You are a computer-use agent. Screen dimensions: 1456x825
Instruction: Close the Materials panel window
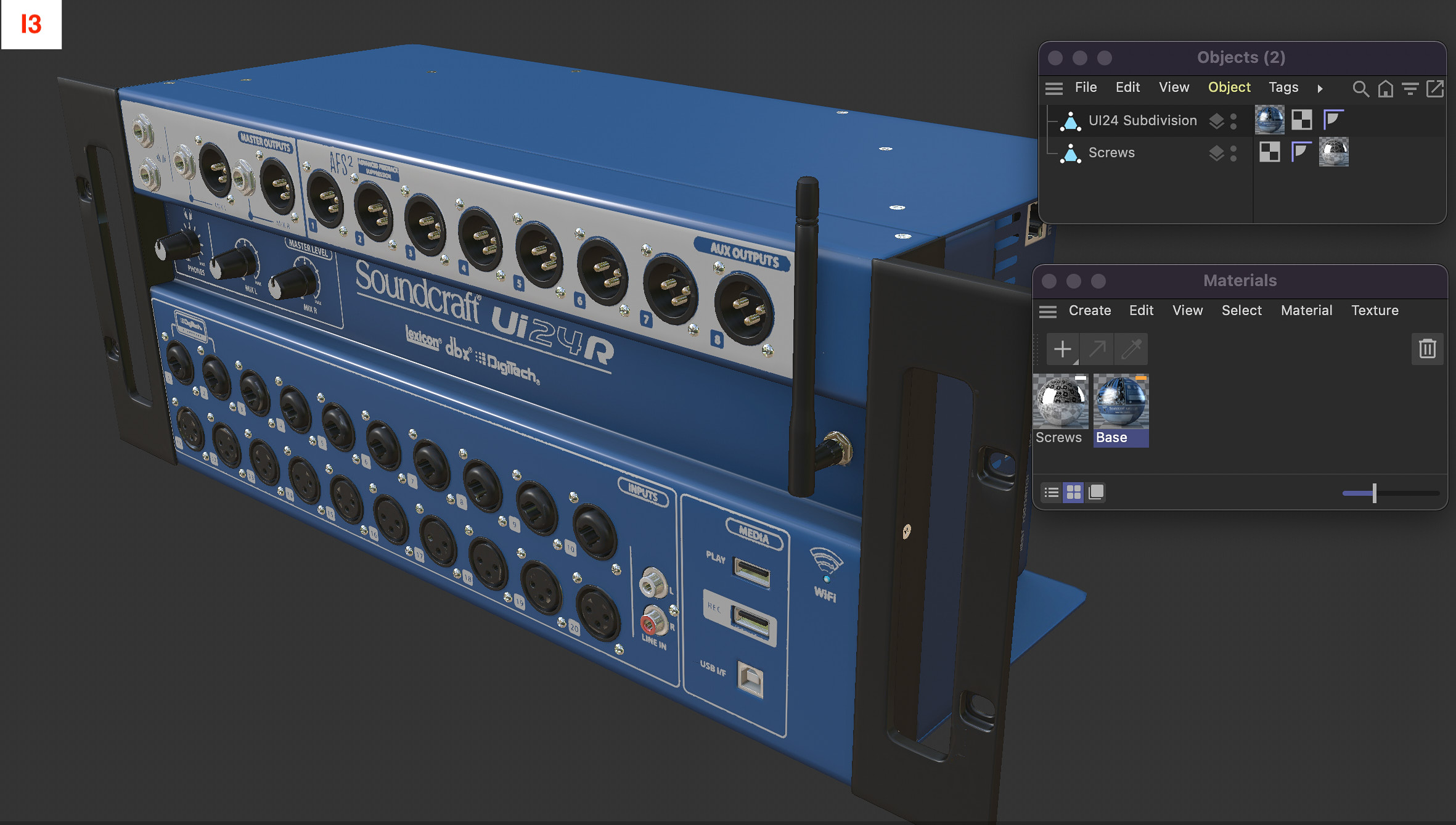[x=1049, y=281]
